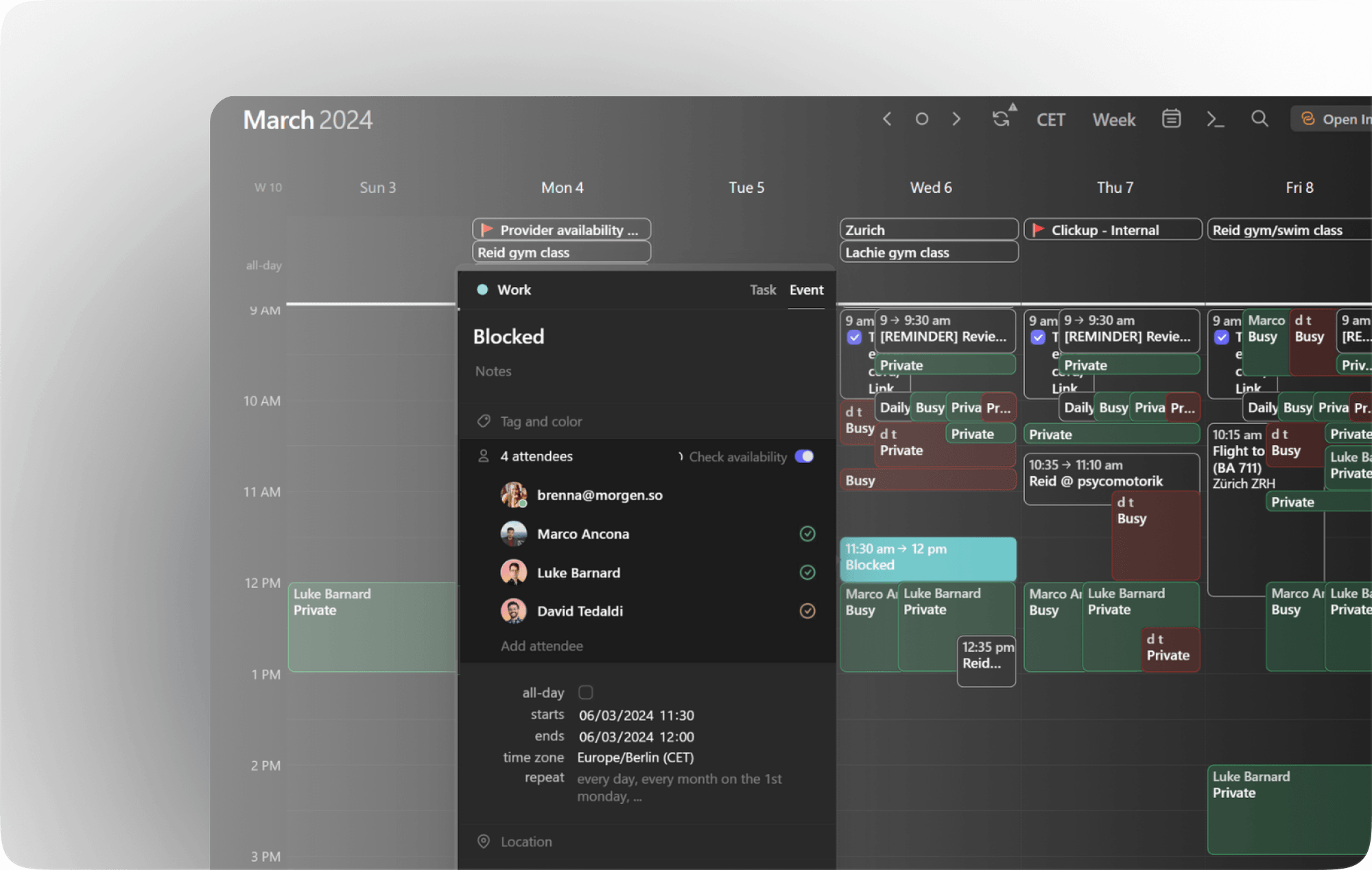1372x870 pixels.
Task: Open the Week view dropdown
Action: point(1114,120)
